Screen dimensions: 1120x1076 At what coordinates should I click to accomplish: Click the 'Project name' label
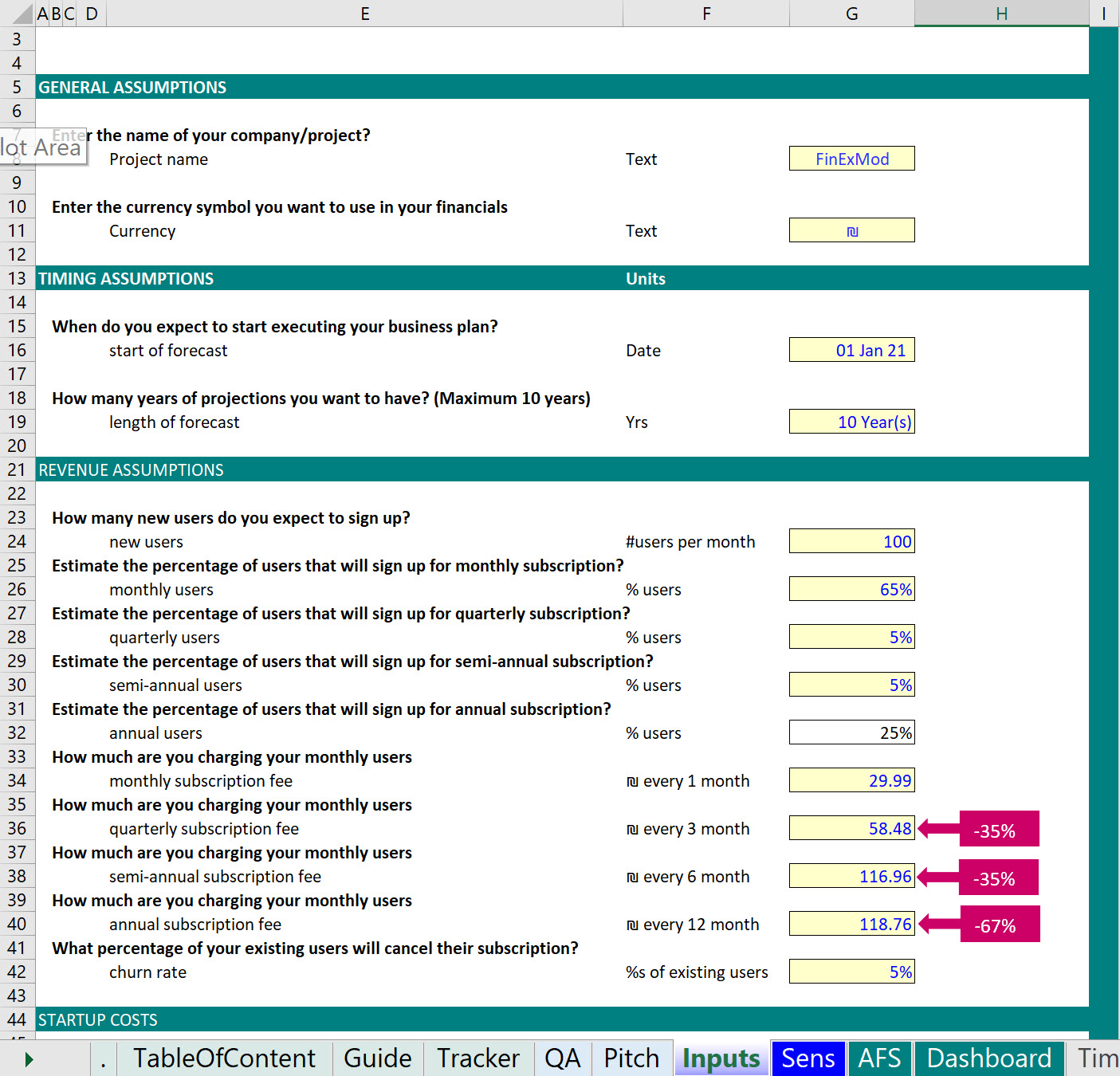159,159
